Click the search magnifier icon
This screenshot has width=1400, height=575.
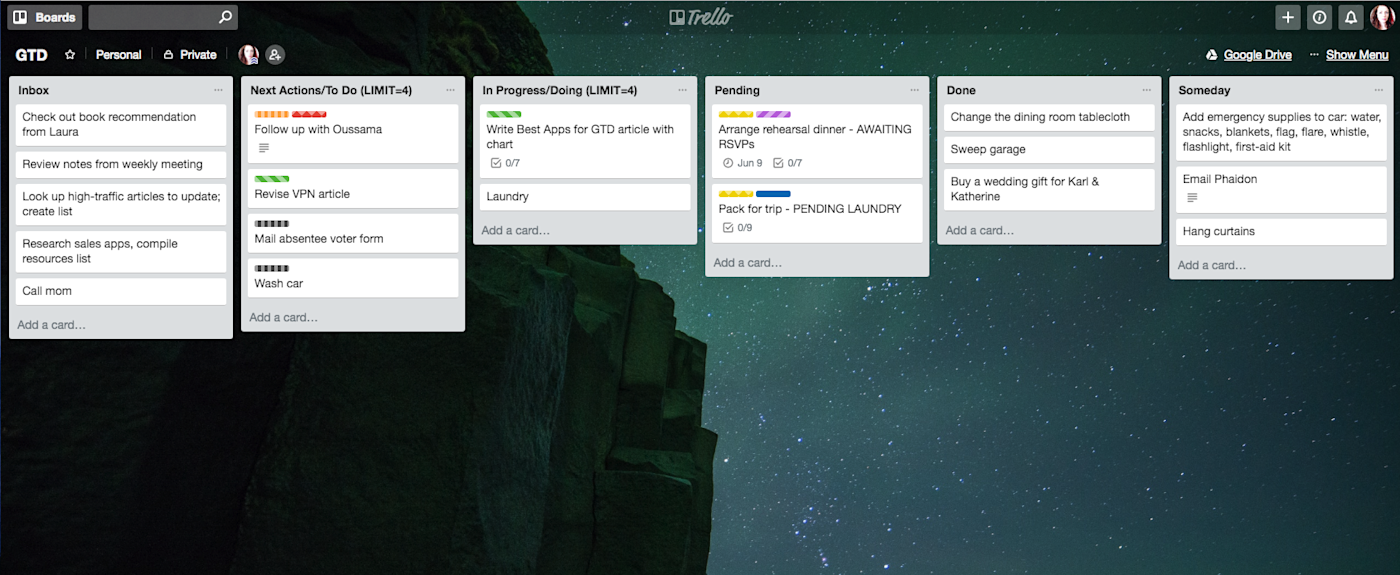pos(225,17)
